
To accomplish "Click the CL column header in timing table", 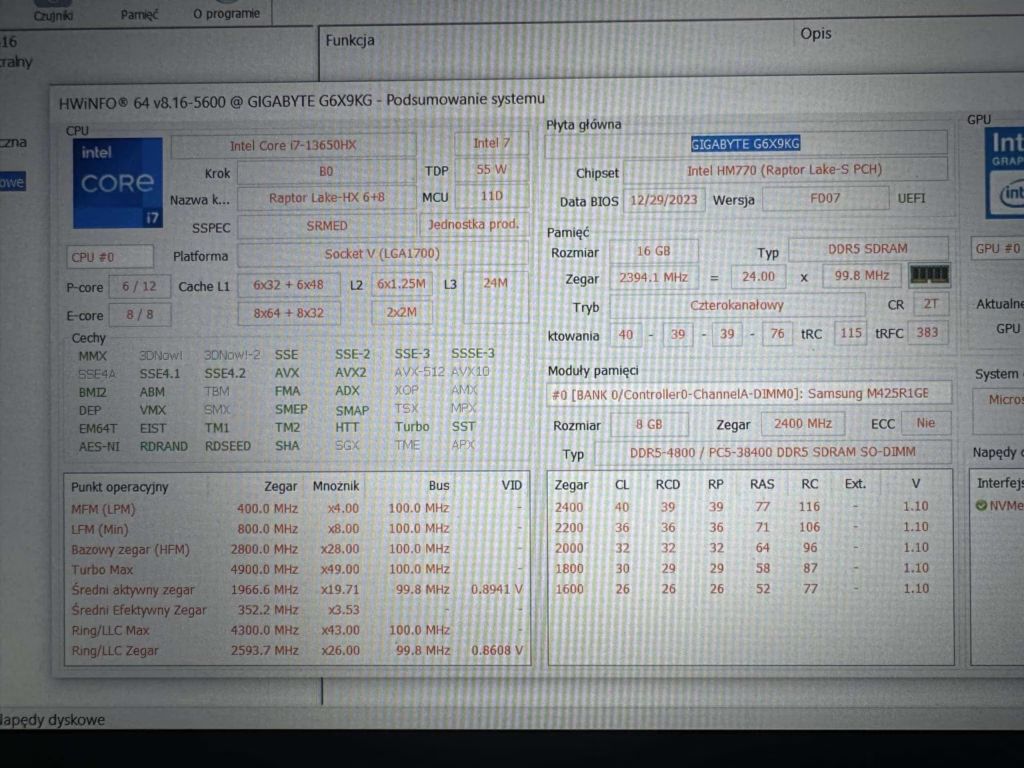I will point(622,485).
